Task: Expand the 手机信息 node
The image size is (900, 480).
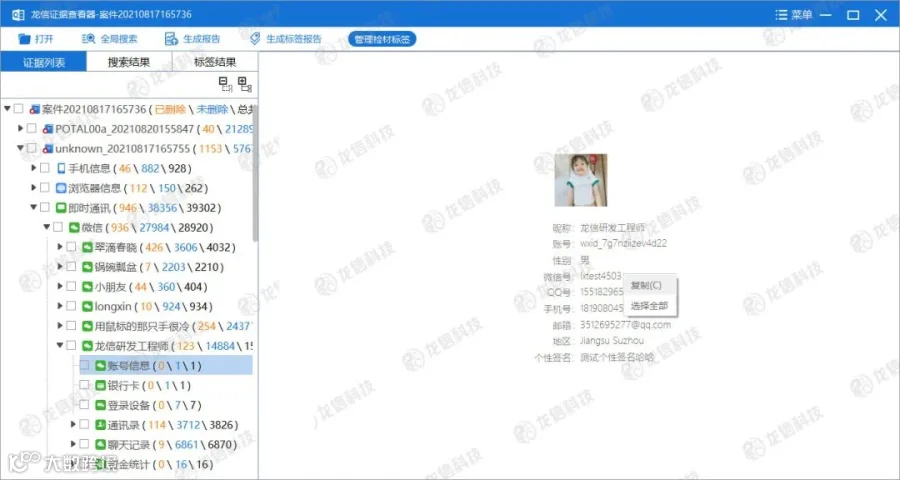Action: click(34, 168)
